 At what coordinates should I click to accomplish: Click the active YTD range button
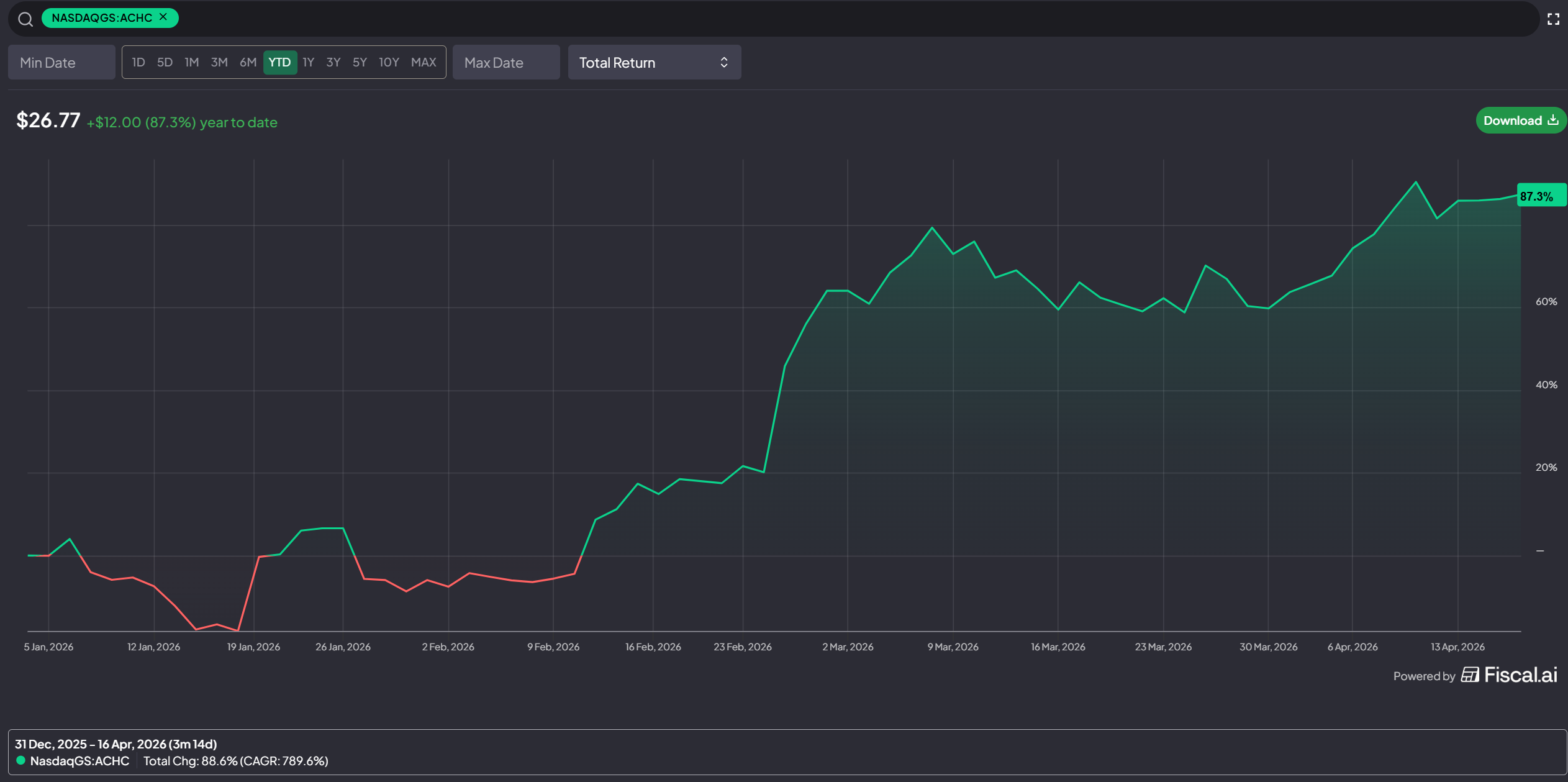tap(279, 62)
